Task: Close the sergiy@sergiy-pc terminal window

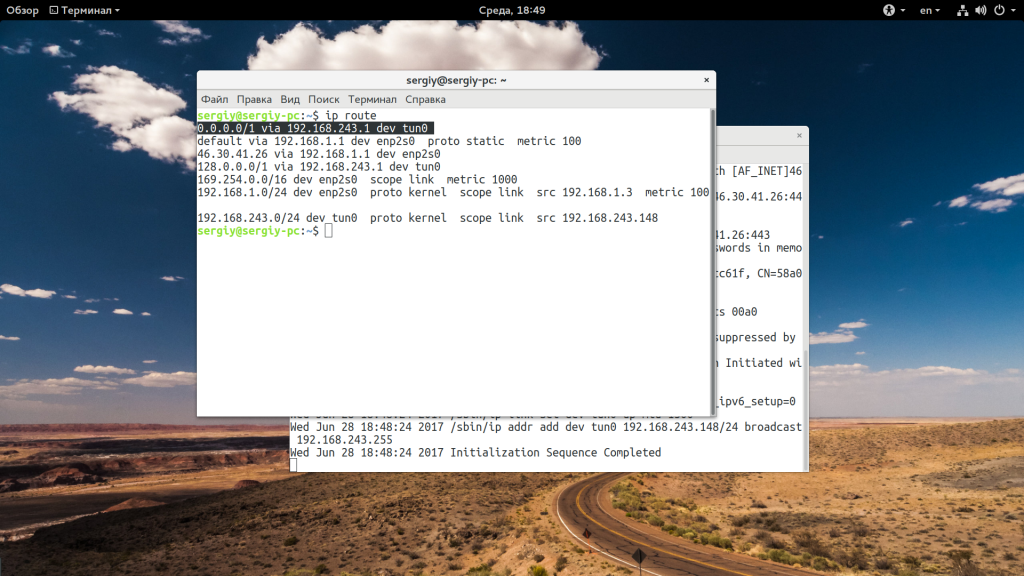Action: (x=707, y=80)
